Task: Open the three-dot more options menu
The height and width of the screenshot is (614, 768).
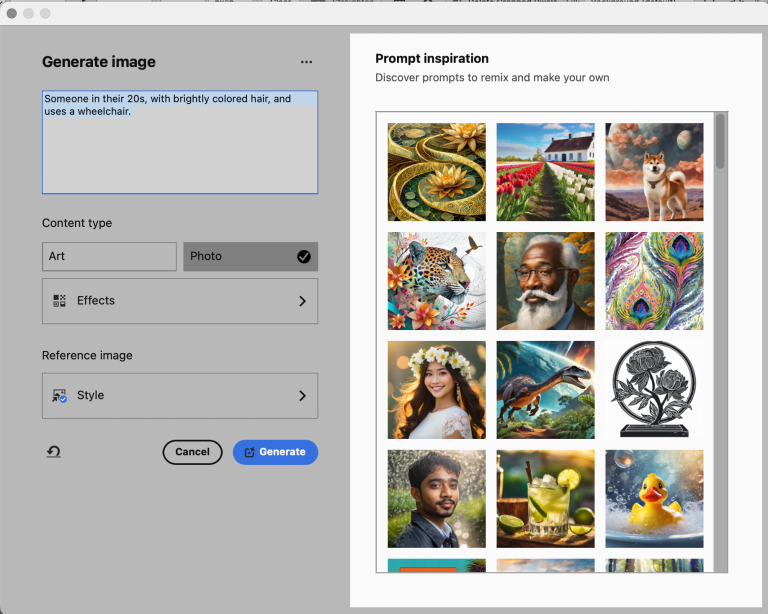Action: coord(306,62)
